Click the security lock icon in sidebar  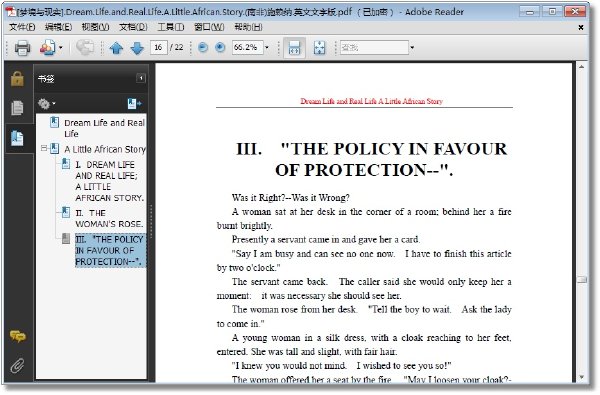coord(17,79)
